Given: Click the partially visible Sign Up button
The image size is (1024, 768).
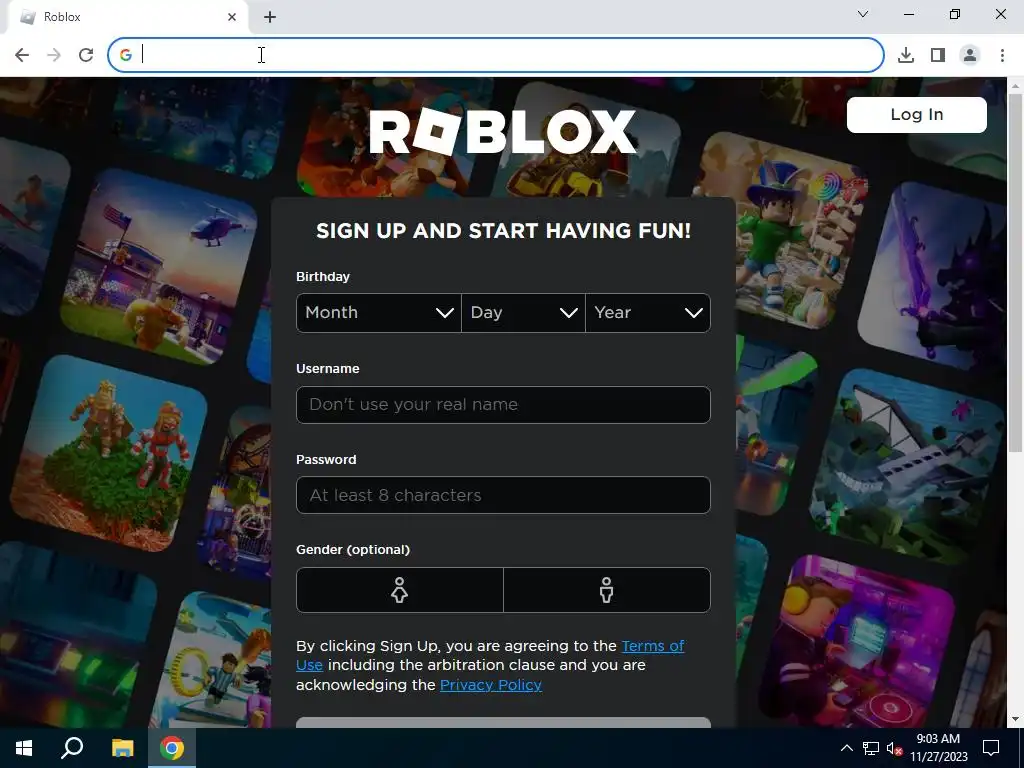Looking at the screenshot, I should [503, 722].
